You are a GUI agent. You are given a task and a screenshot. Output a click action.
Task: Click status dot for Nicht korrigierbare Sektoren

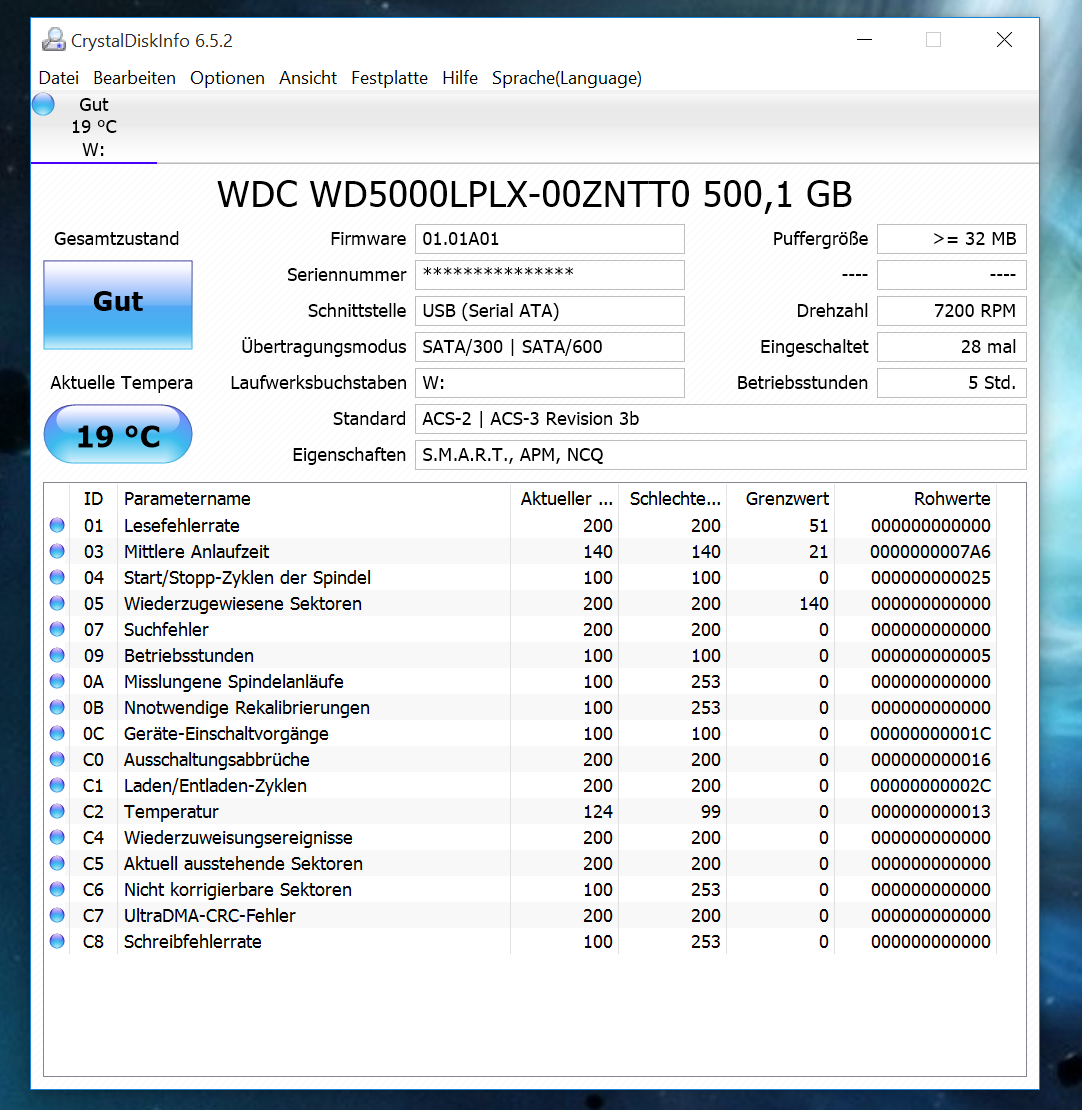click(57, 889)
